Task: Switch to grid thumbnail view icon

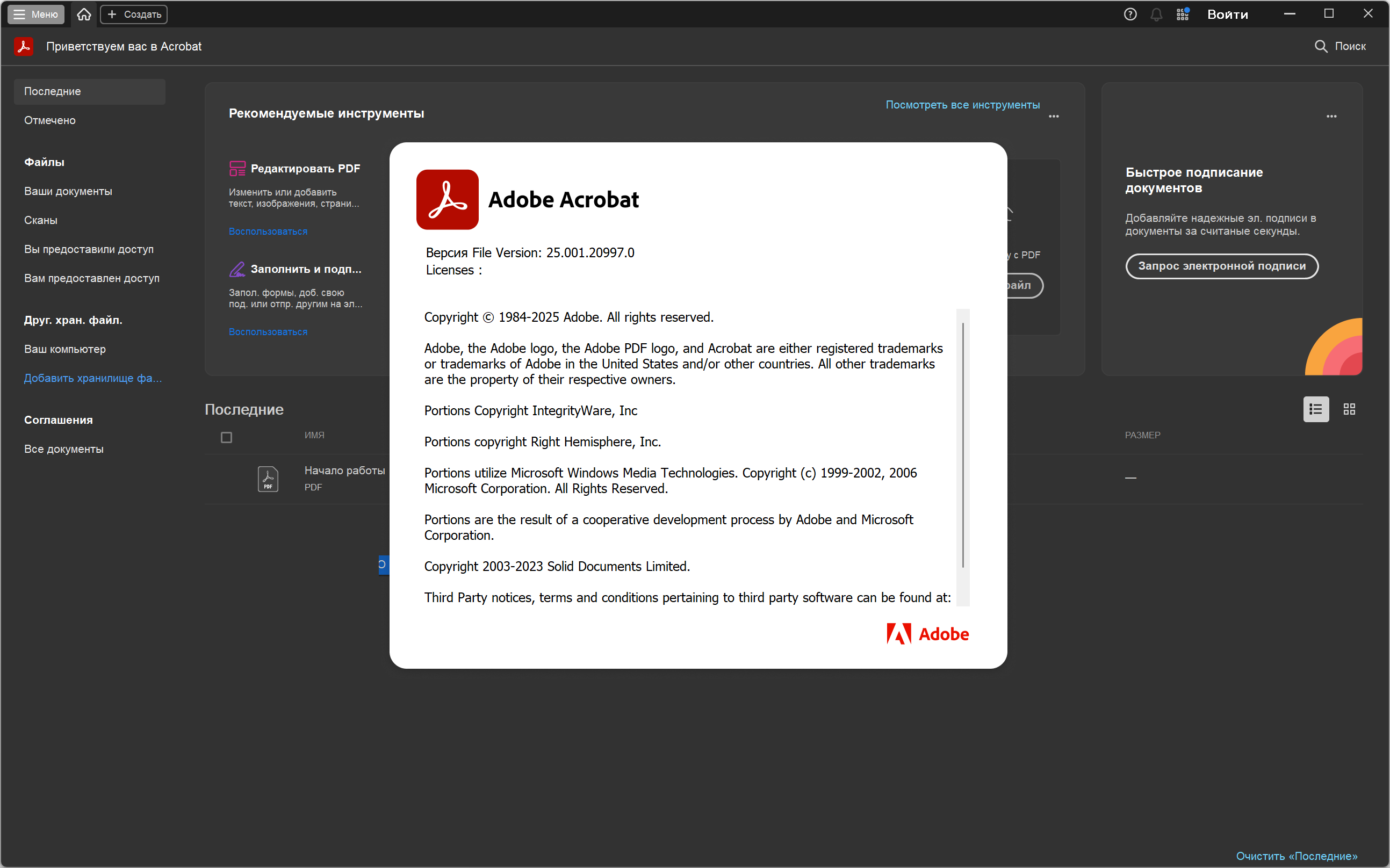Action: (1349, 409)
